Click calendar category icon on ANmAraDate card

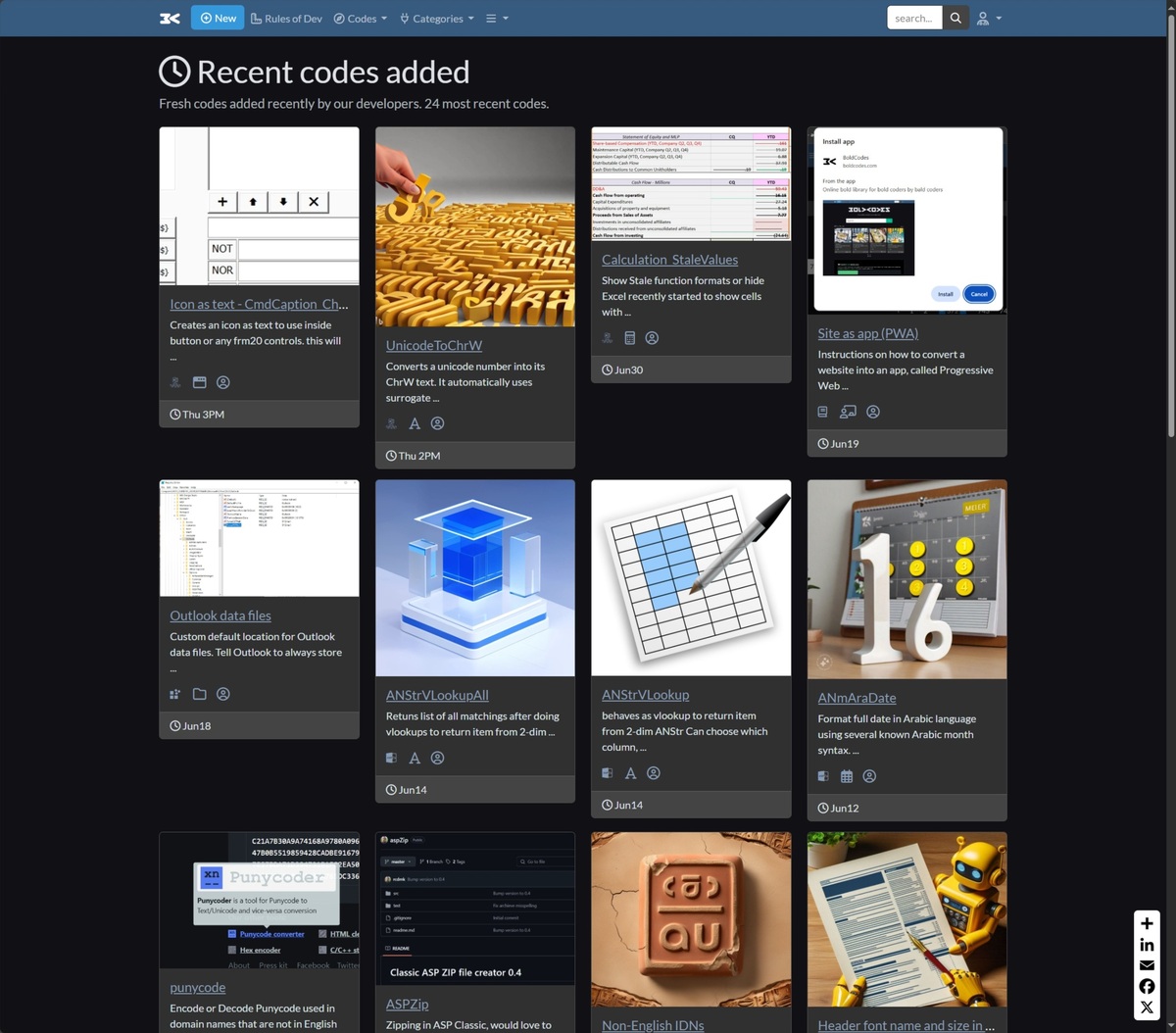(x=847, y=776)
